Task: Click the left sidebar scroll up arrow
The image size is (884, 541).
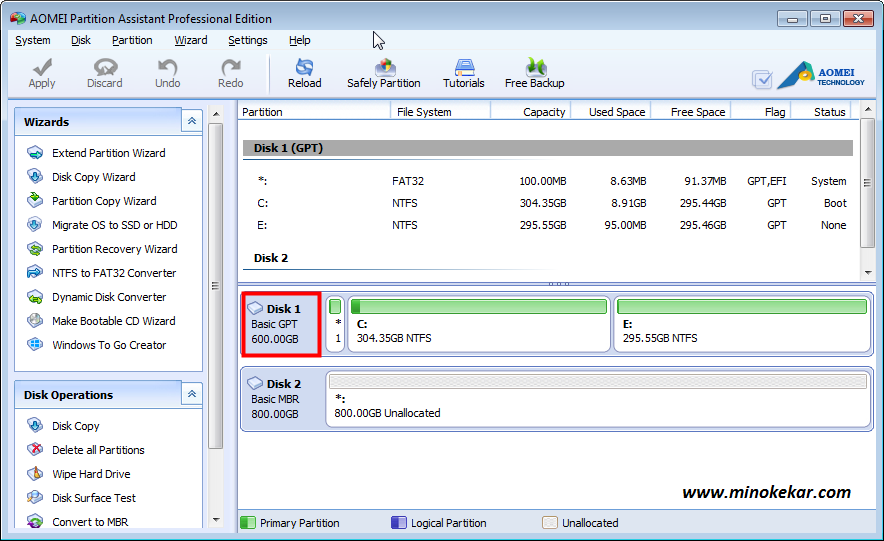Action: click(216, 114)
